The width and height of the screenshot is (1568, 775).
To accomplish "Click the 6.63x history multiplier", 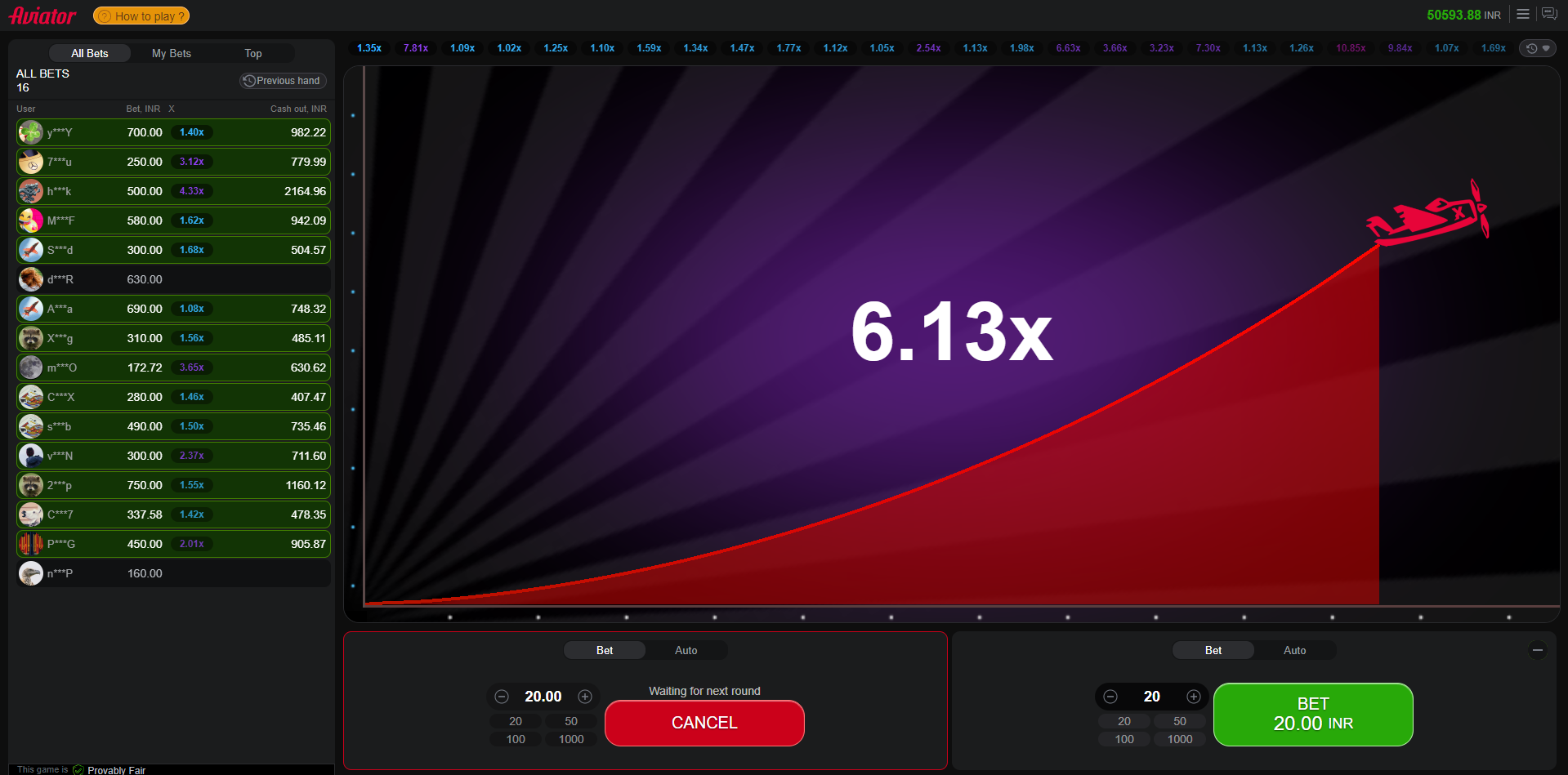I will [1068, 48].
